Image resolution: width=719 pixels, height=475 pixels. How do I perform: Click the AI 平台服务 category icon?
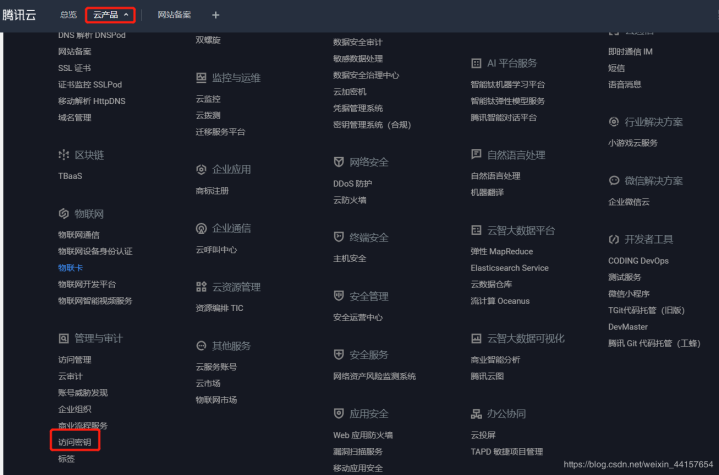(476, 63)
